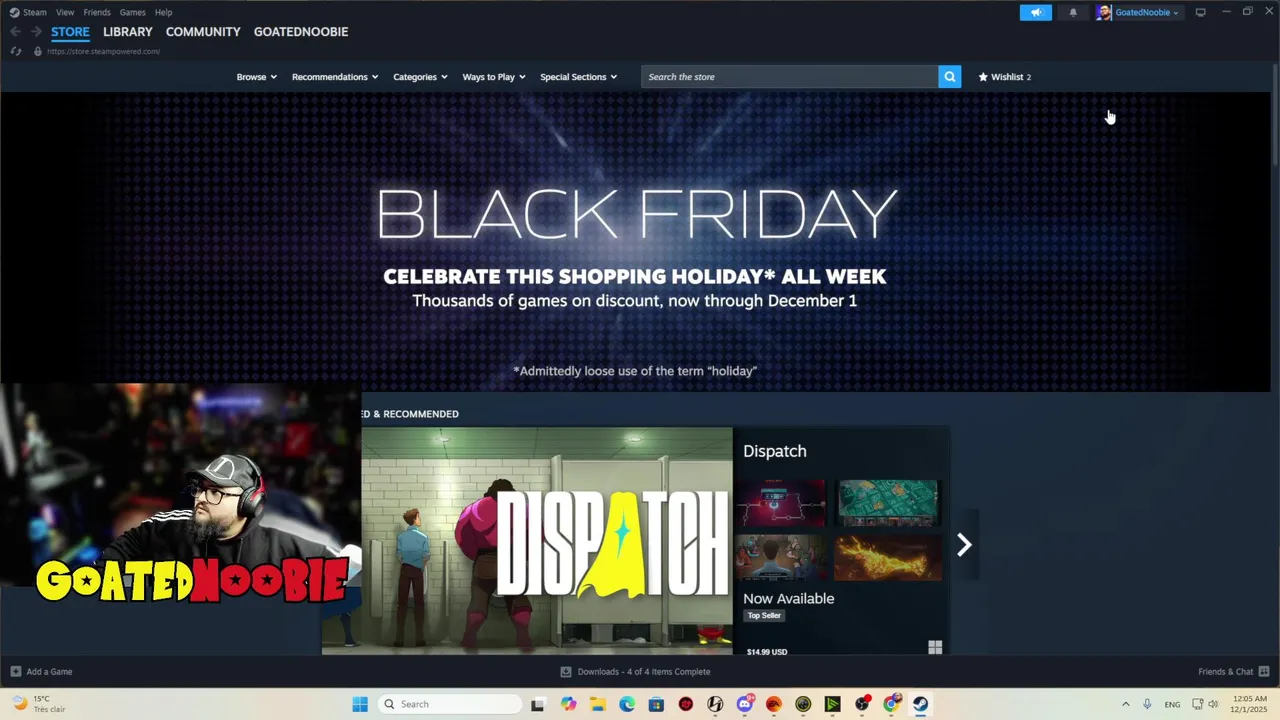The image size is (1280, 720).
Task: Open File Explorer from the taskbar
Action: pyautogui.click(x=597, y=704)
